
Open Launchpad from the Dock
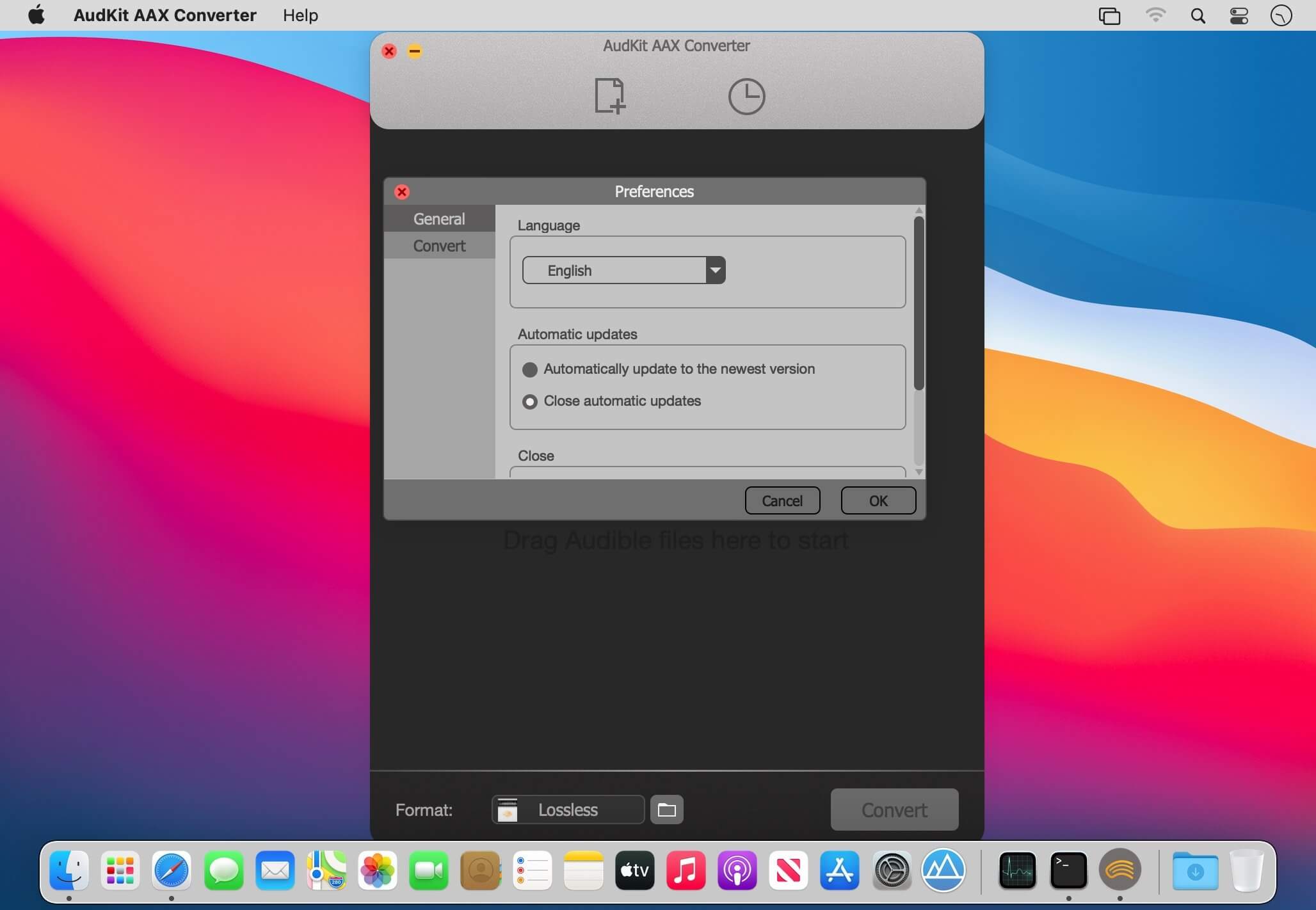pos(120,870)
